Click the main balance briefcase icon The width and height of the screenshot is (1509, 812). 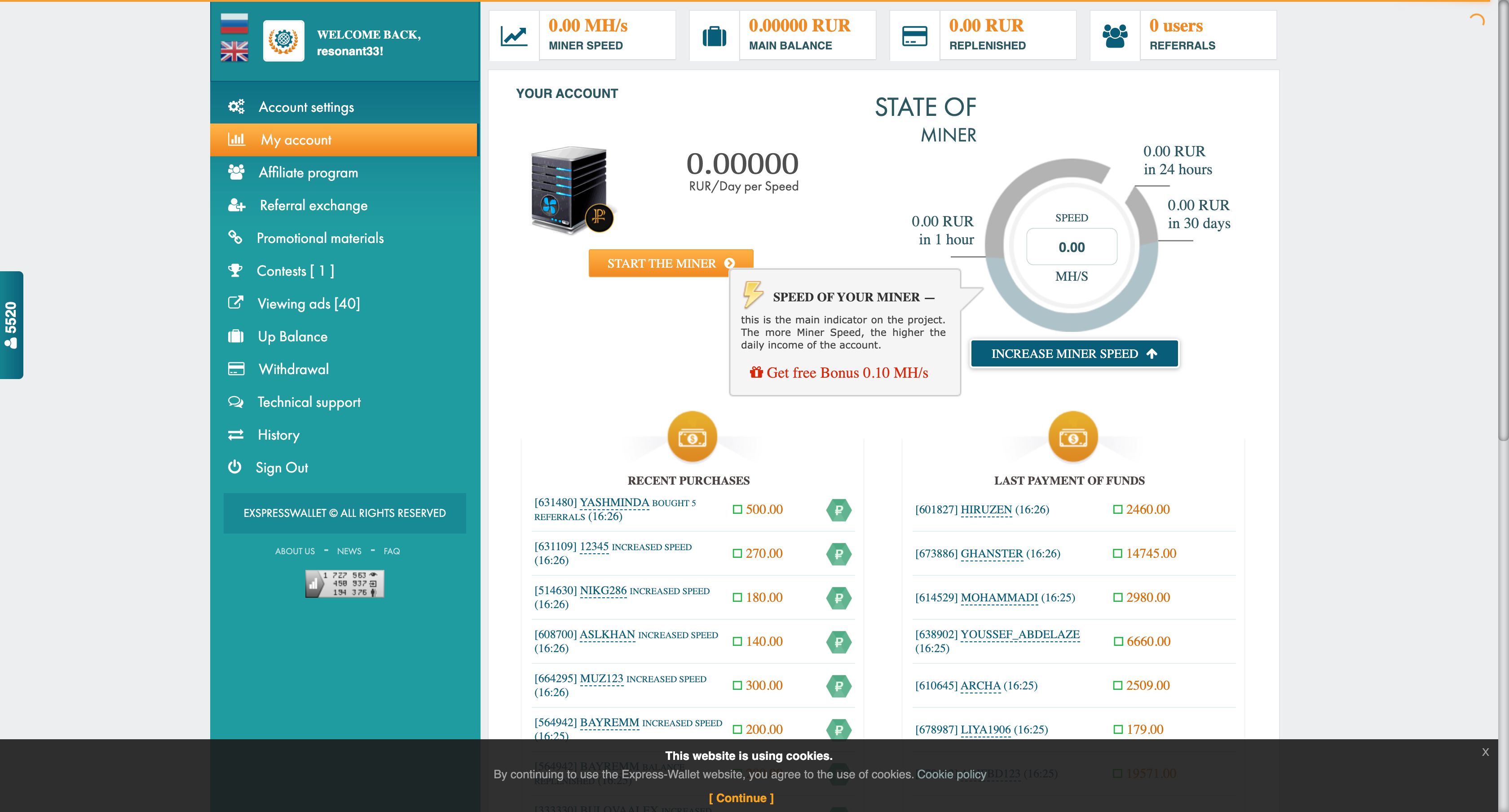[x=714, y=36]
